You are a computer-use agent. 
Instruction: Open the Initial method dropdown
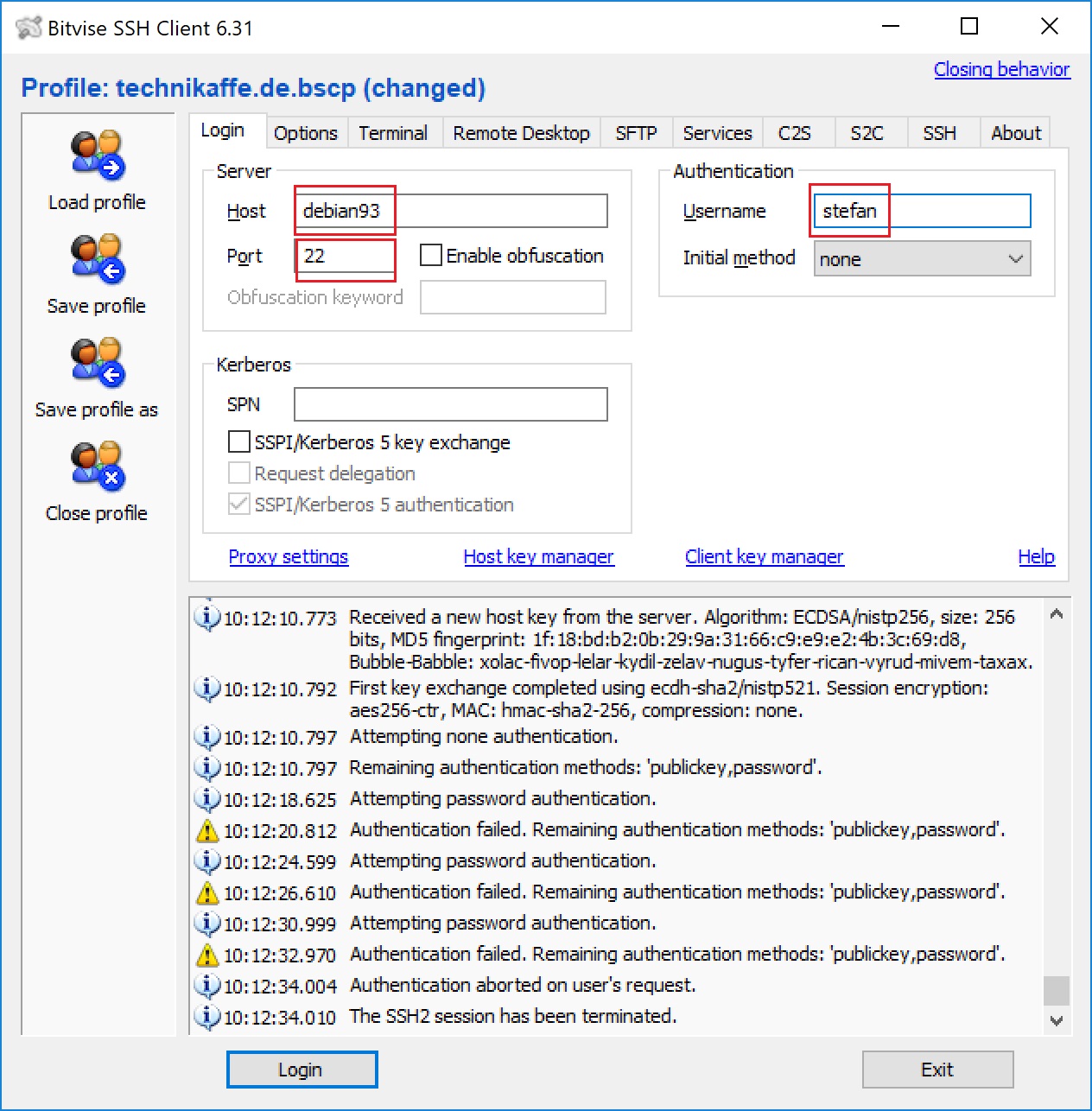[x=922, y=259]
